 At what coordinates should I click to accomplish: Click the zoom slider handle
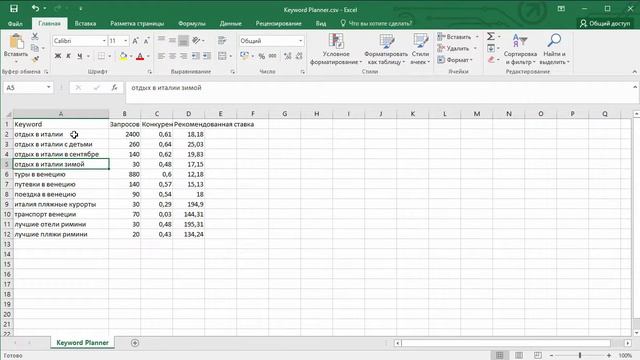coord(580,356)
